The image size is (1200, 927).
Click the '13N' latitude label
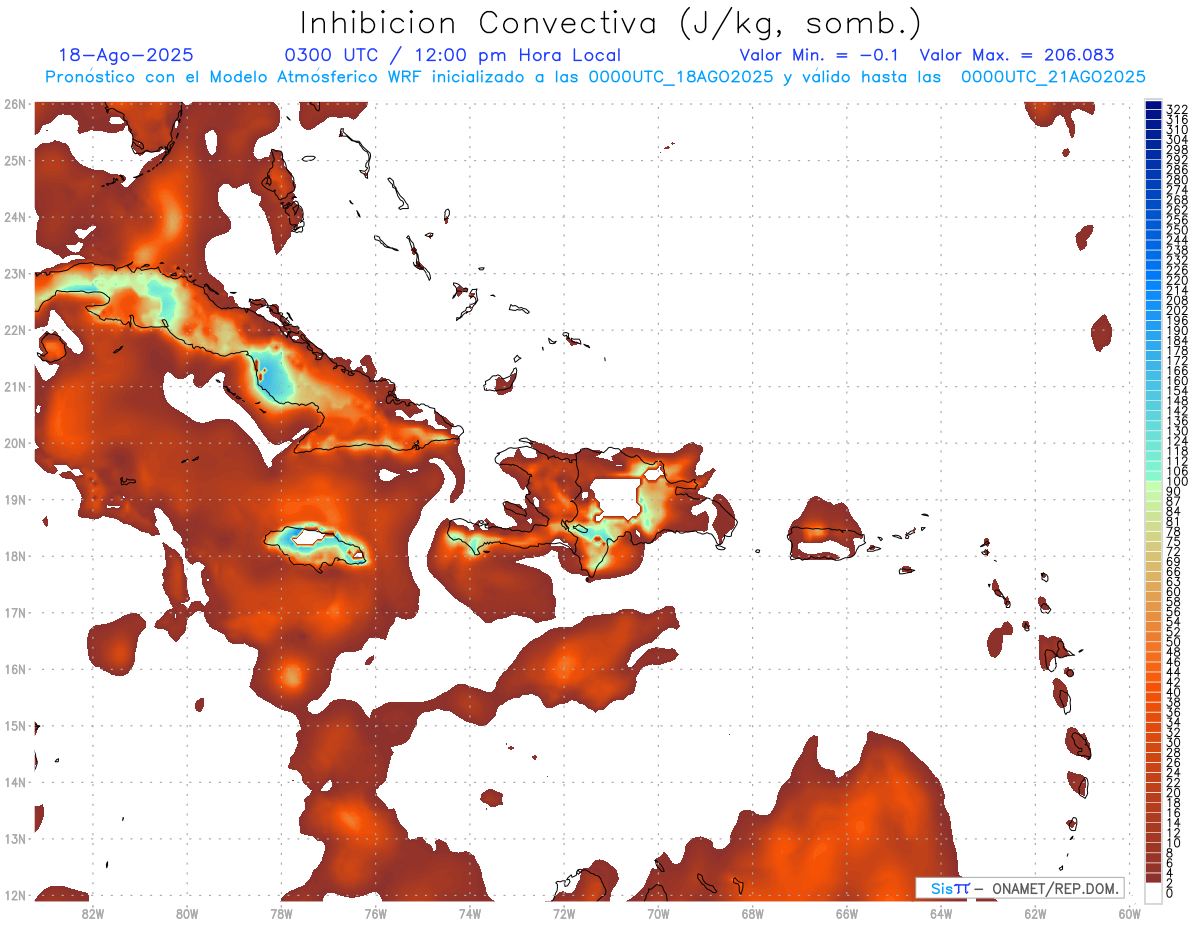(x=15, y=839)
